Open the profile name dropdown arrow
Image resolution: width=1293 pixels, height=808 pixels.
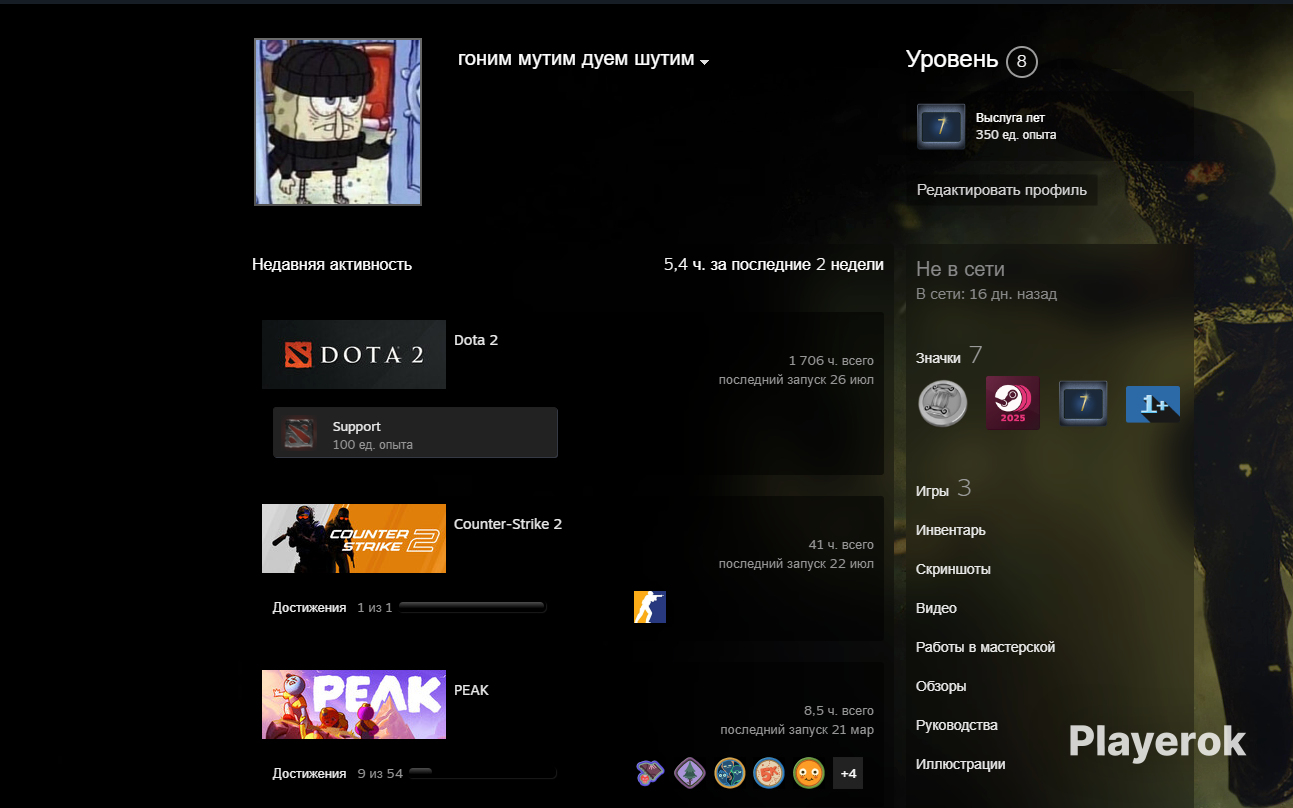[704, 62]
